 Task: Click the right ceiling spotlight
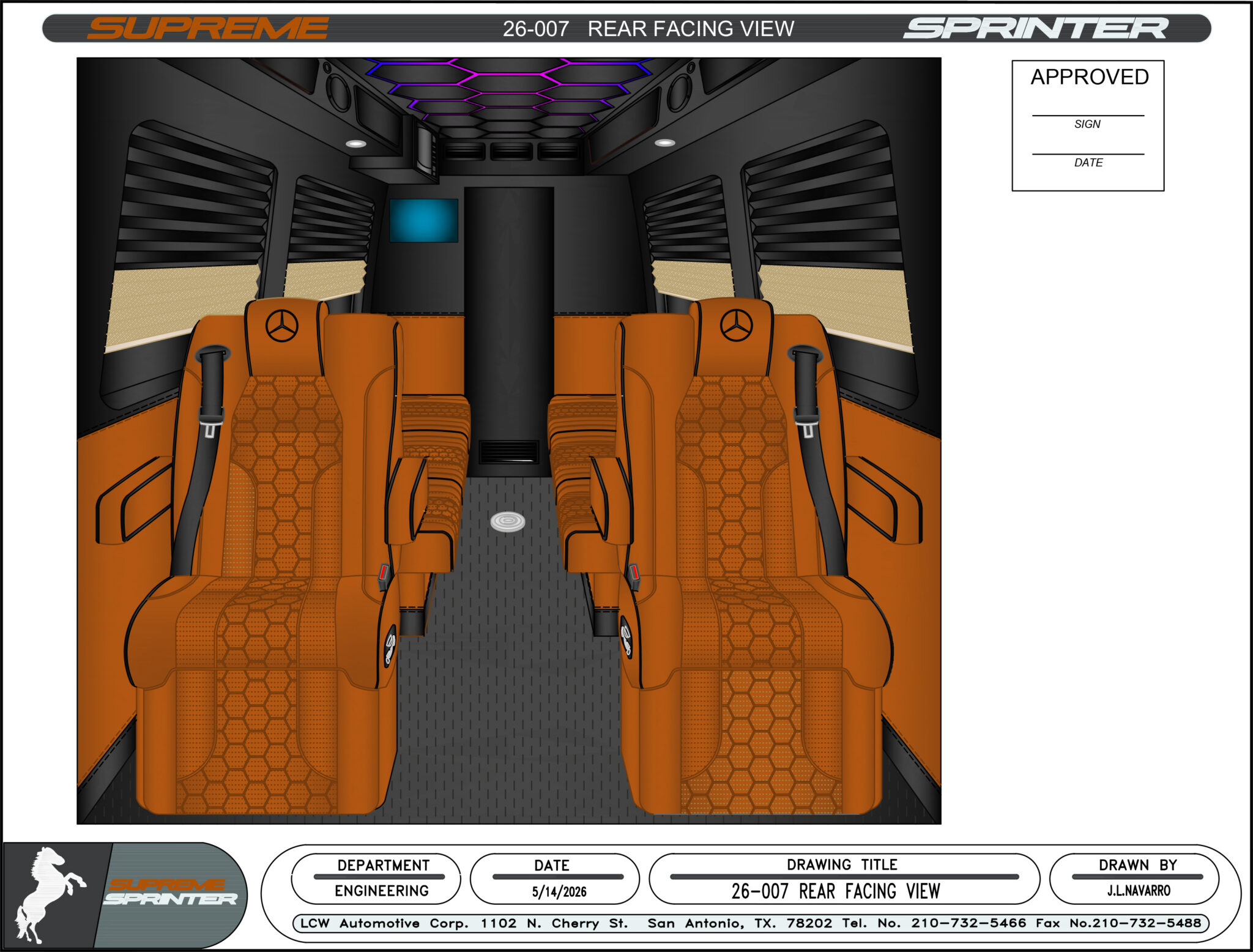point(665,143)
